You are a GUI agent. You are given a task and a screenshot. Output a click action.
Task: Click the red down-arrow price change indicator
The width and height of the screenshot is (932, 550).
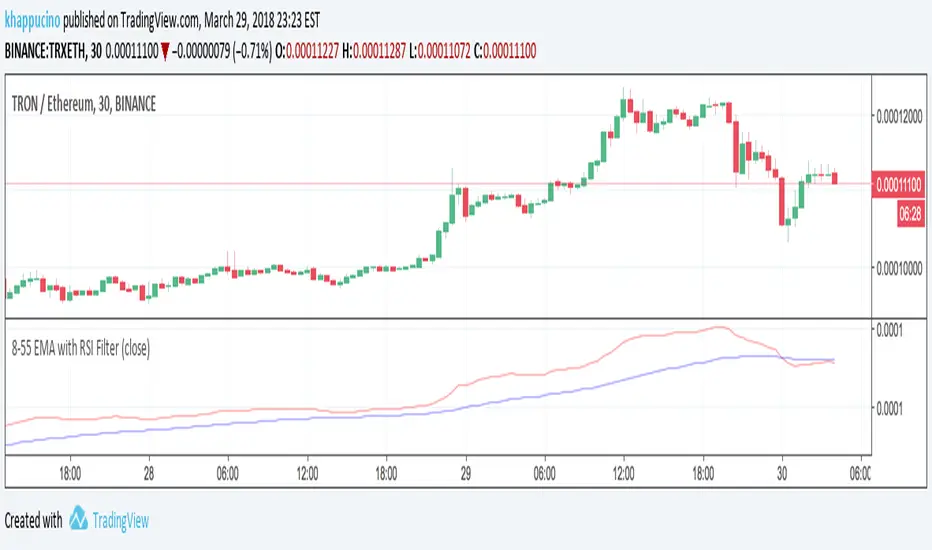click(165, 52)
